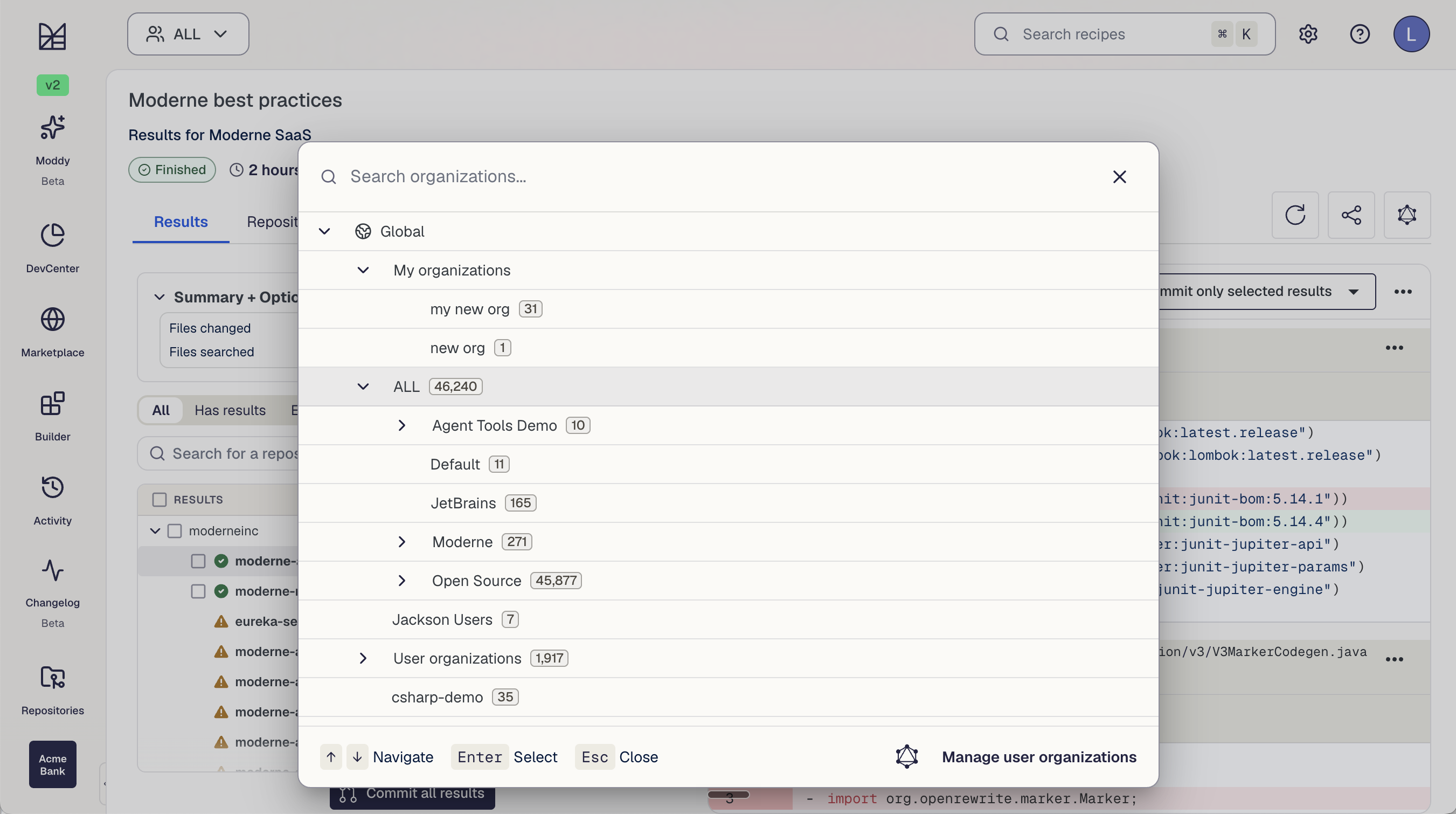Open the help question mark icon

(1360, 34)
